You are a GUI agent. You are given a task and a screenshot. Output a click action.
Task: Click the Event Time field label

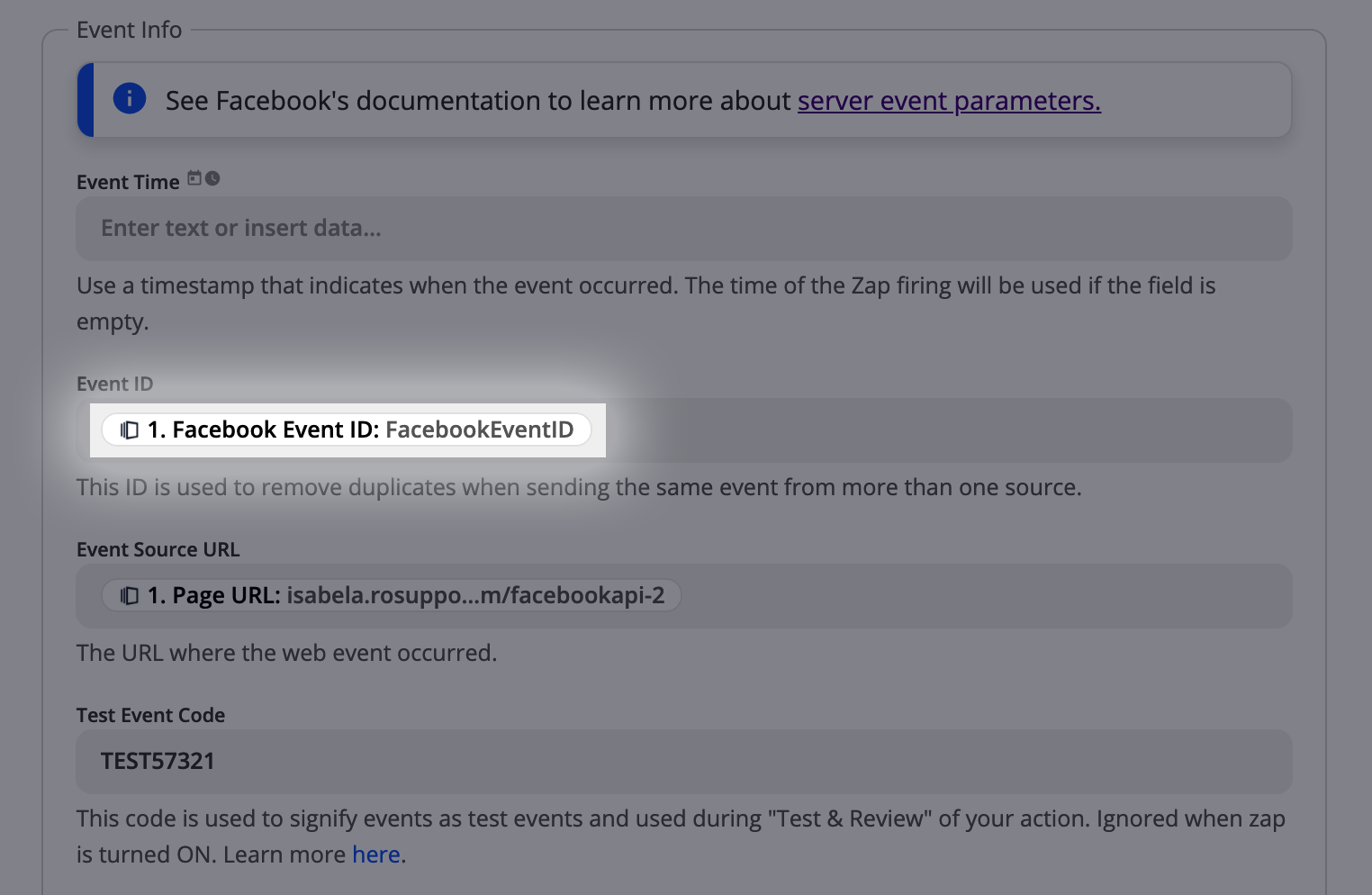pyautogui.click(x=128, y=182)
